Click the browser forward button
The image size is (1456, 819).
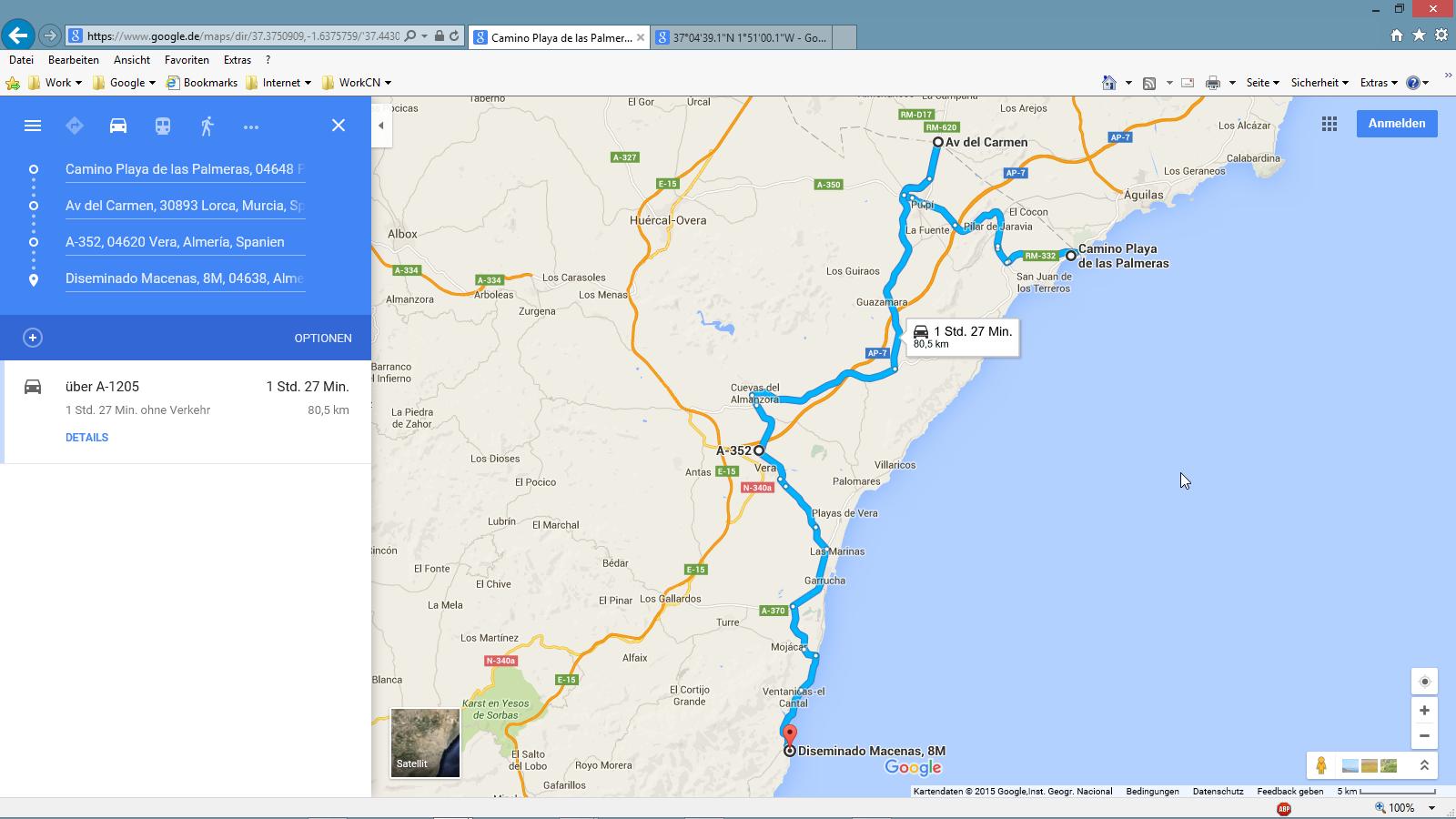[50, 36]
